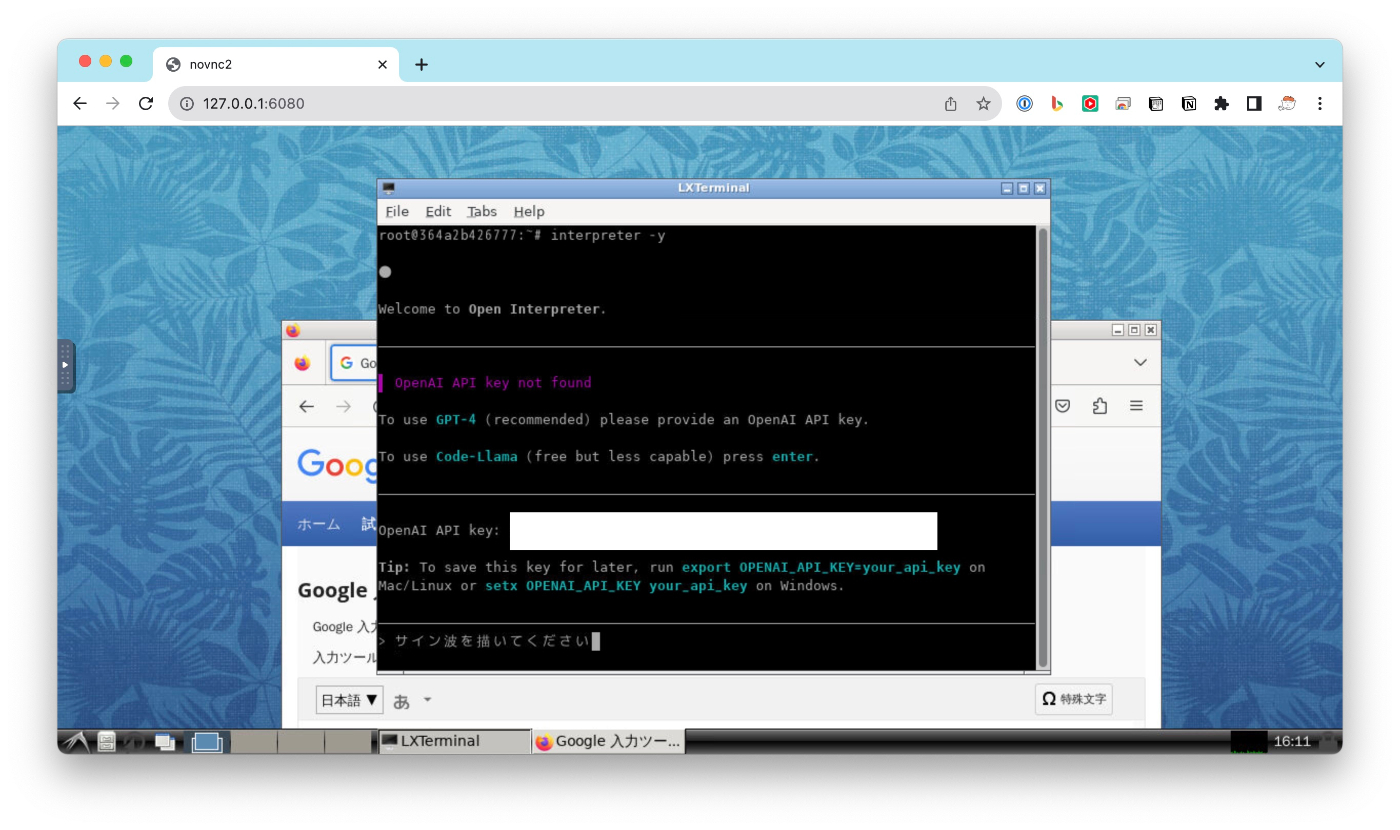
Task: Open the Help menu in LXTerminal
Action: pyautogui.click(x=529, y=212)
